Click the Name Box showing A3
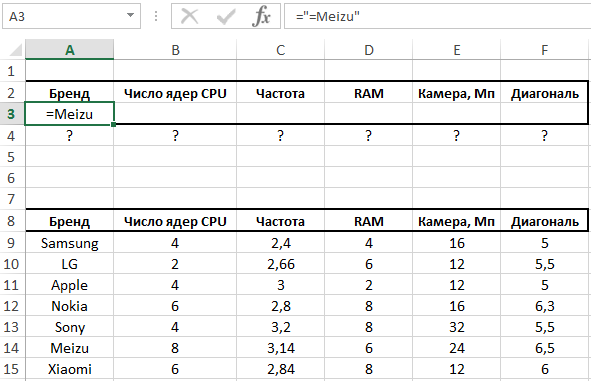Viewport: 591px width, 381px height. [71, 16]
